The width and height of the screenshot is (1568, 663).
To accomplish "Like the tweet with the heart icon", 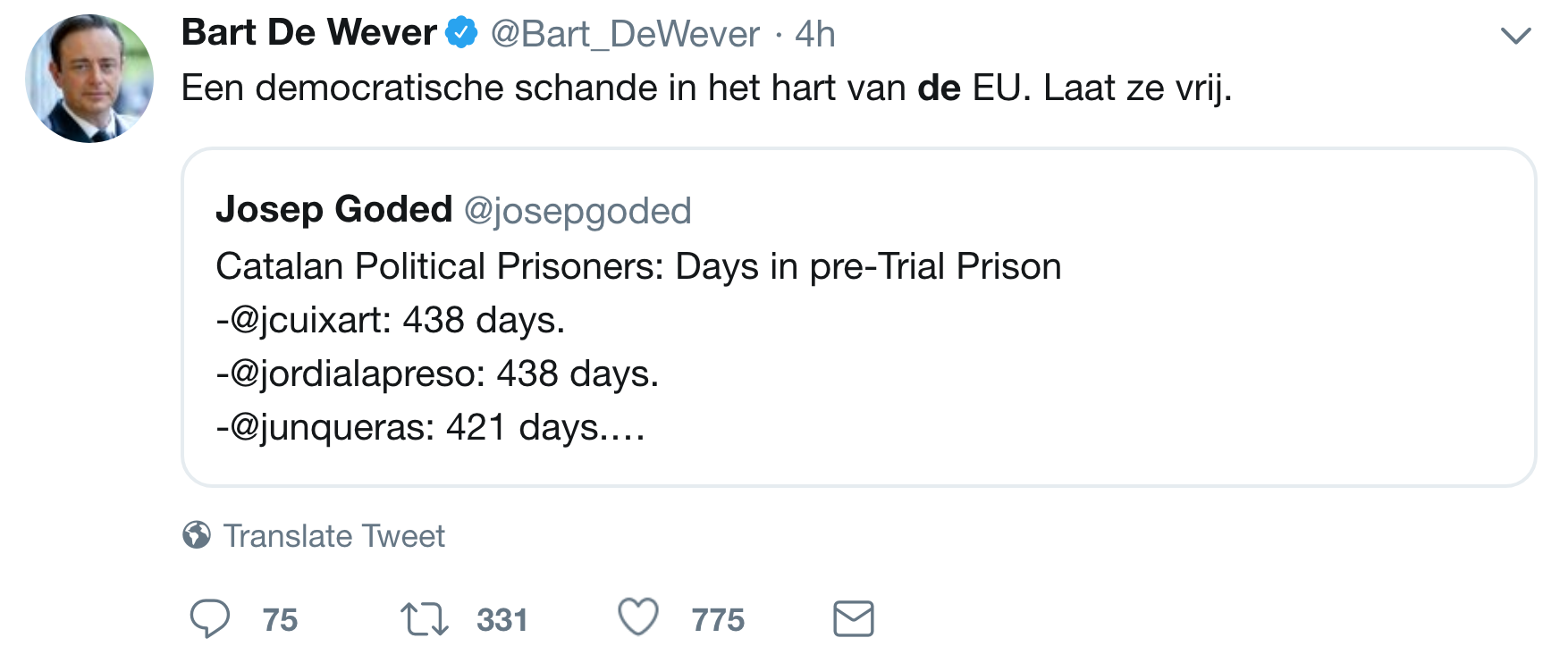I will (638, 617).
